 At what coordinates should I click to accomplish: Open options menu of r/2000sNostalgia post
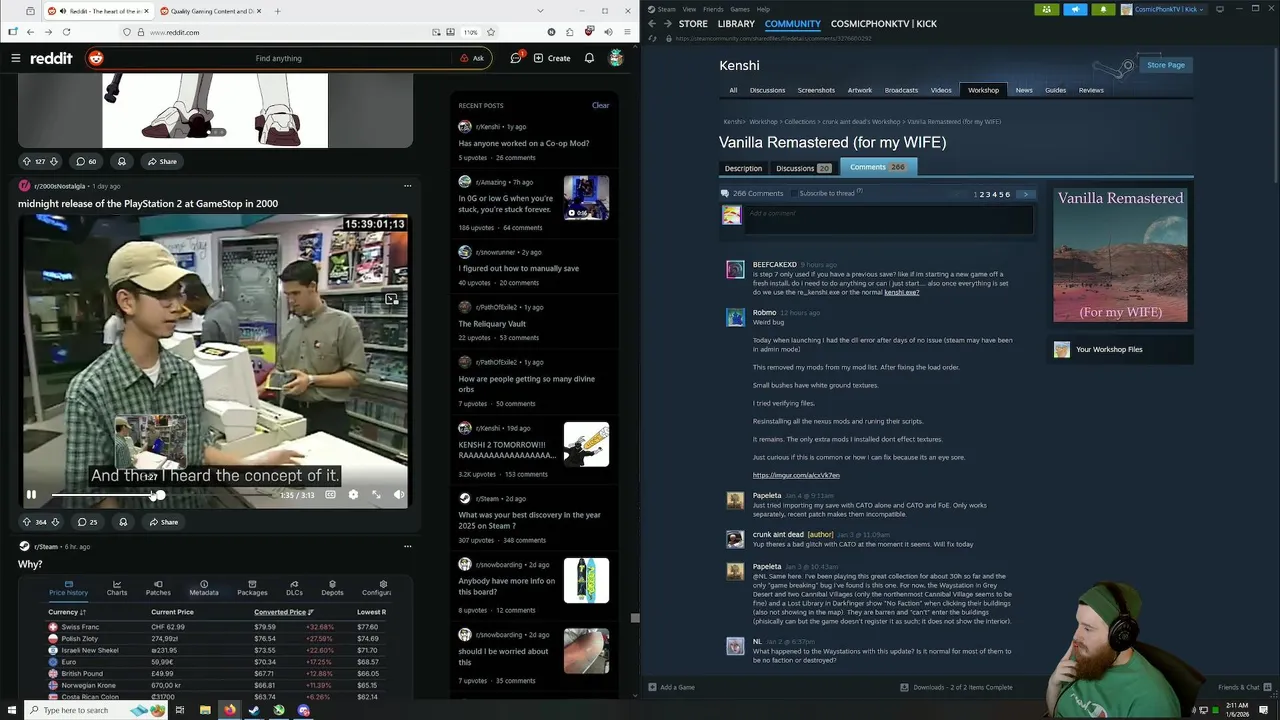pos(407,186)
